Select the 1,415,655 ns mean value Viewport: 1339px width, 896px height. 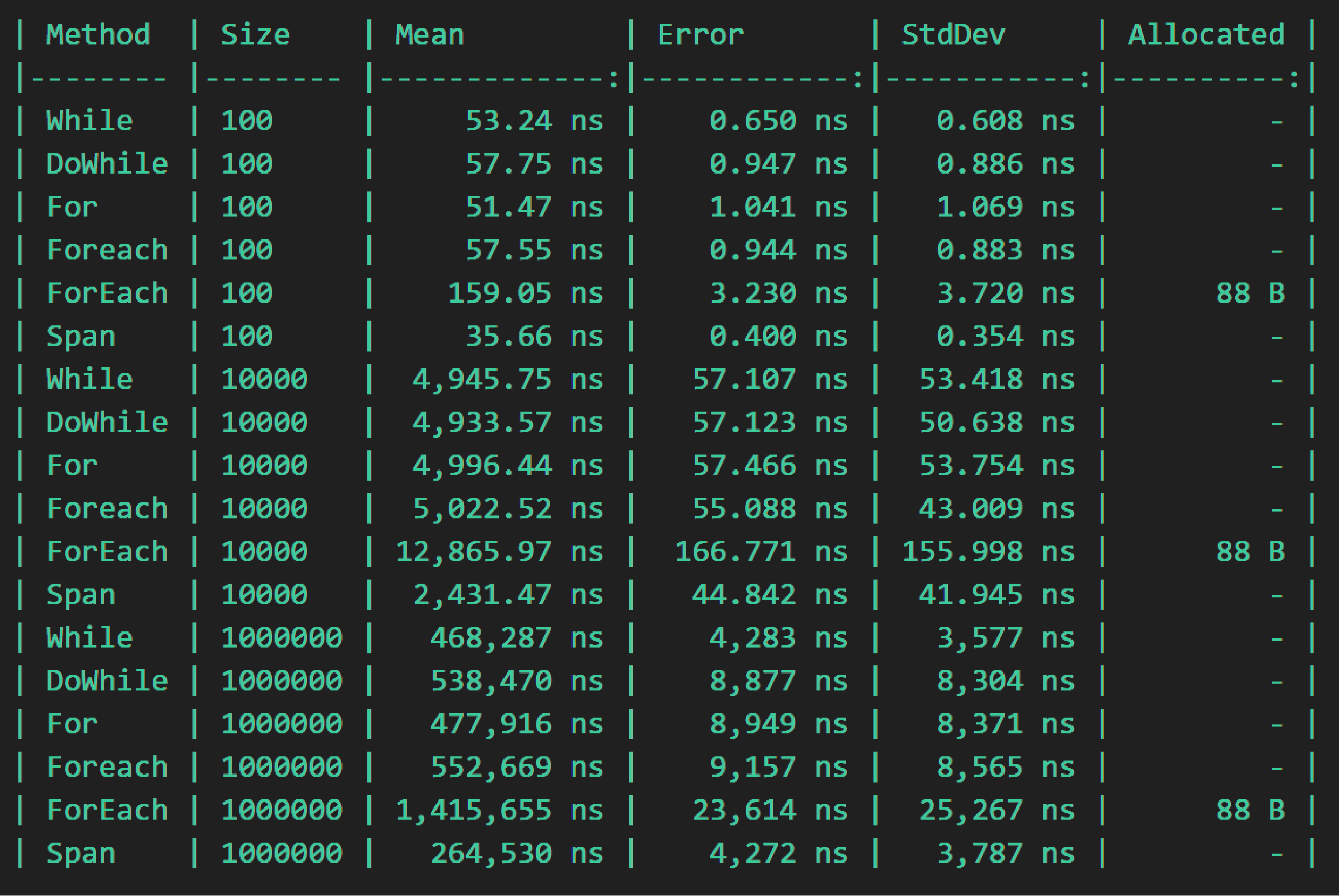point(471,809)
